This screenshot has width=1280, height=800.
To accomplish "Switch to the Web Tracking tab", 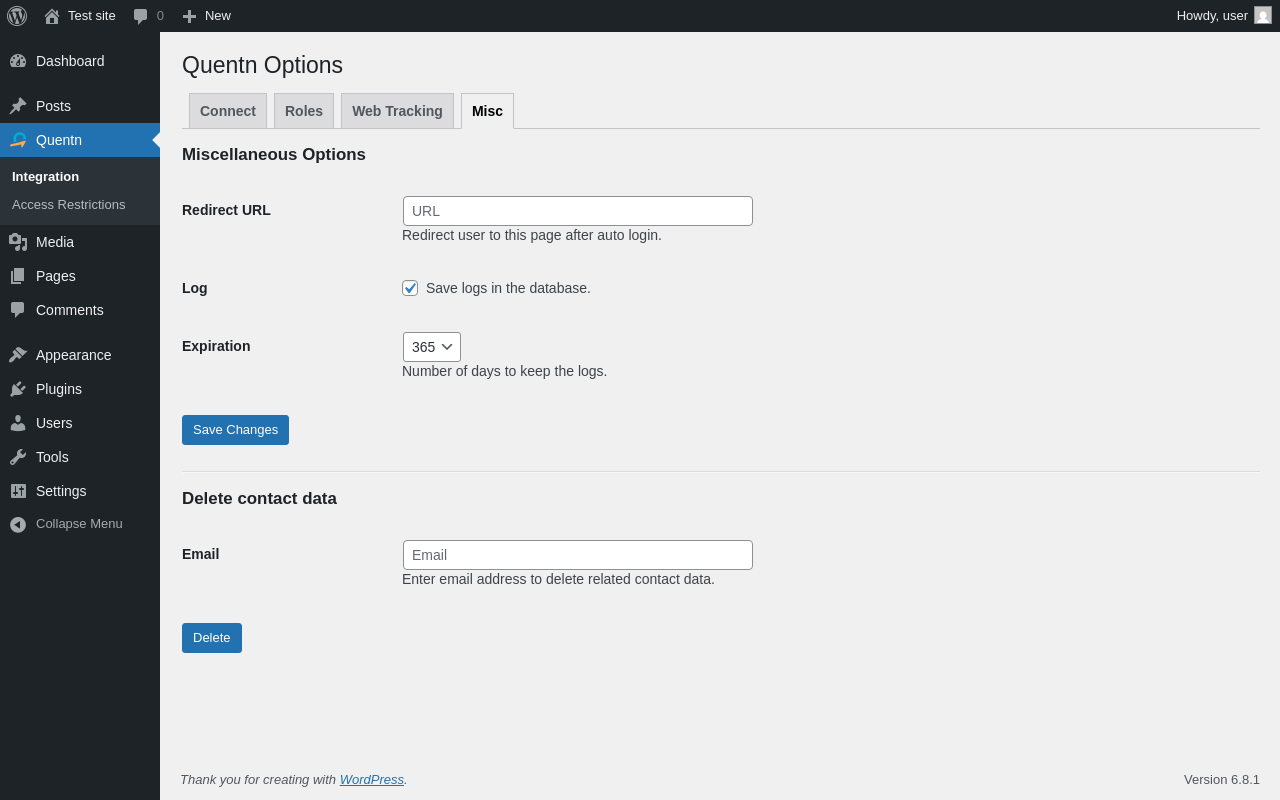I will 397,111.
